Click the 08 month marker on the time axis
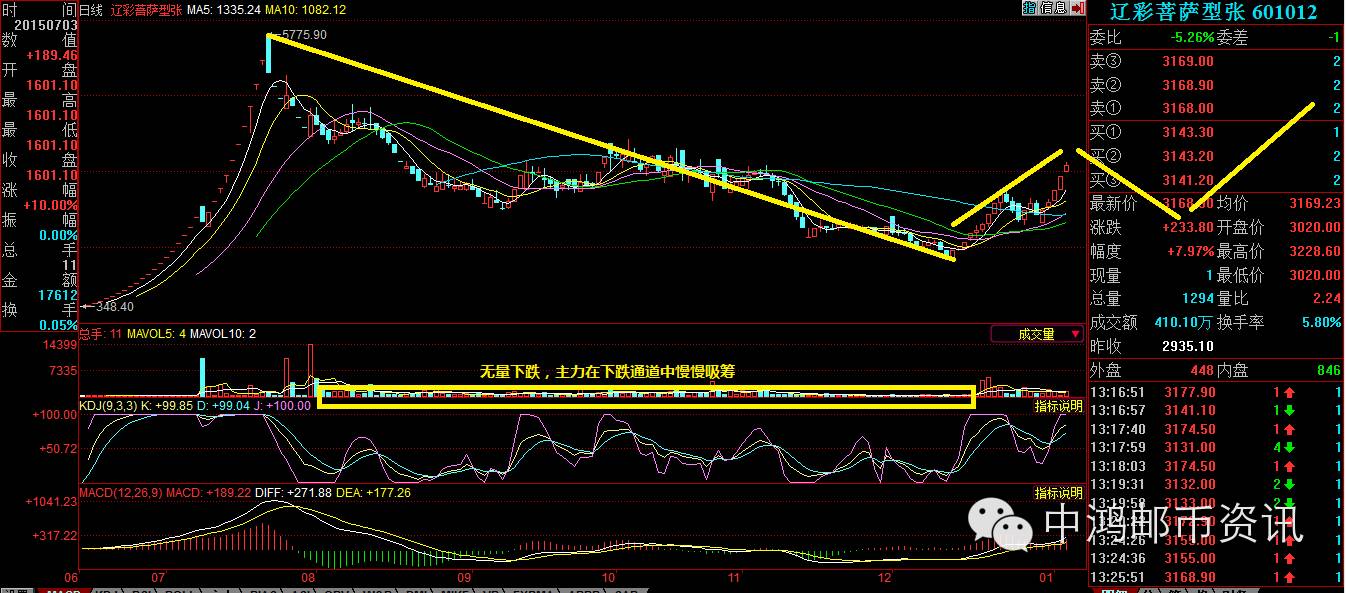The width and height of the screenshot is (1346, 593). (309, 579)
